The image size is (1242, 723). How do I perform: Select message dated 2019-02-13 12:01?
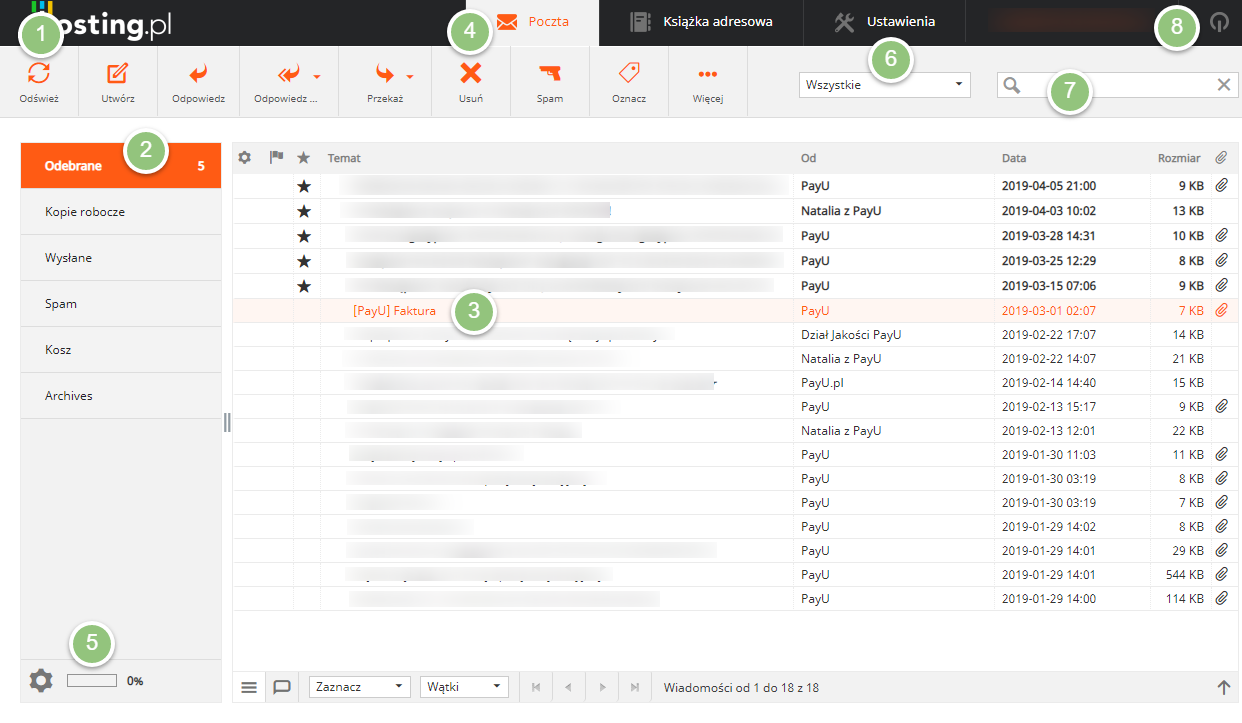pyautogui.click(x=736, y=431)
